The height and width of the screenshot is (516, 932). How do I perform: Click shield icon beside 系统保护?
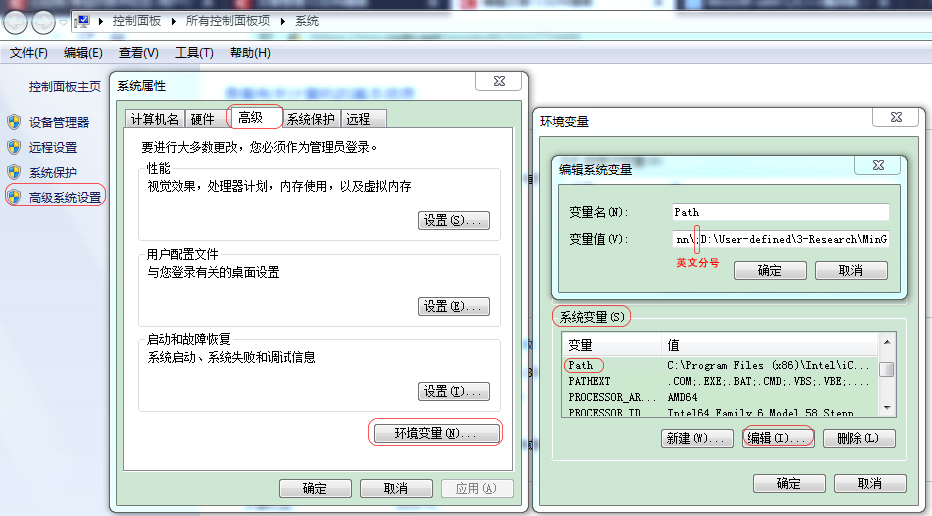point(14,172)
